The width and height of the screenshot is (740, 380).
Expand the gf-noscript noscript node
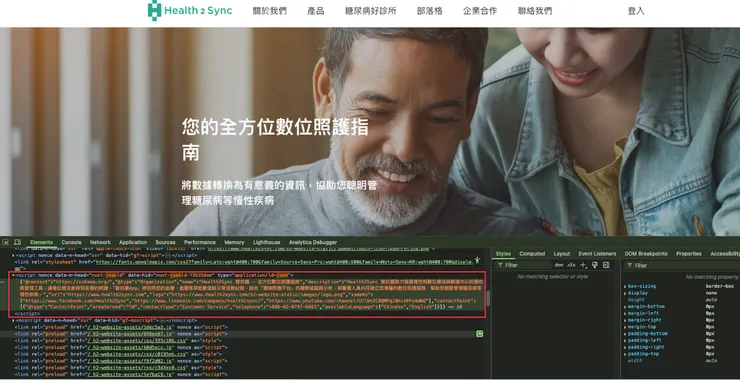point(13,321)
